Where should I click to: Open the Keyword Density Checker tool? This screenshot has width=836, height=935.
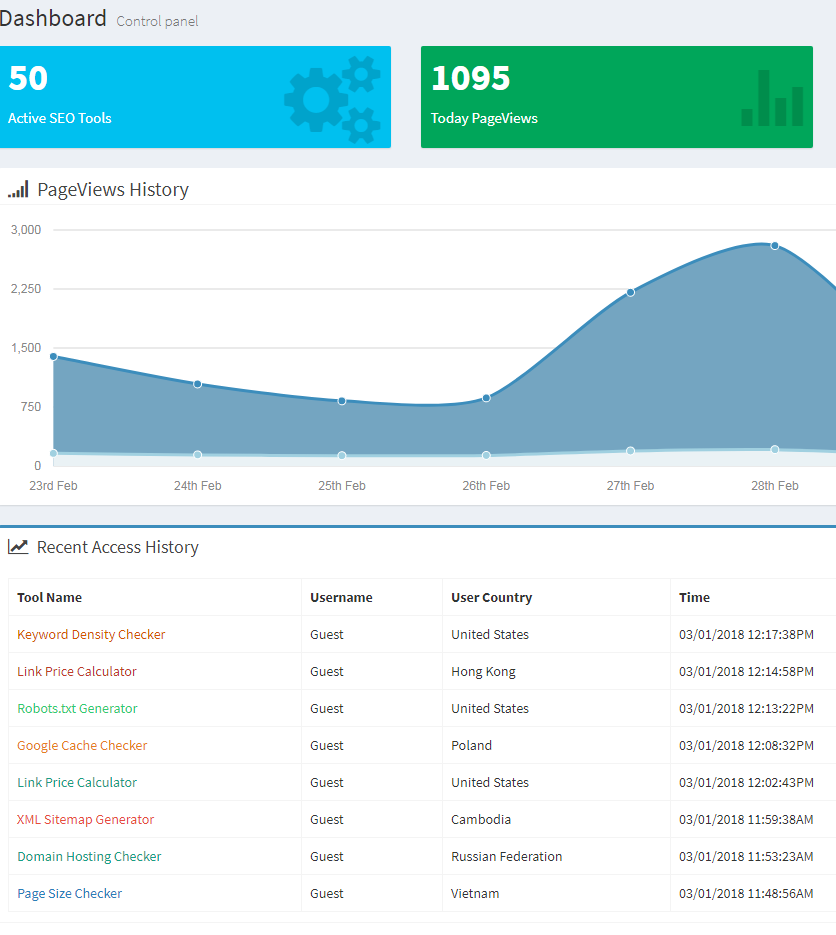pos(91,634)
